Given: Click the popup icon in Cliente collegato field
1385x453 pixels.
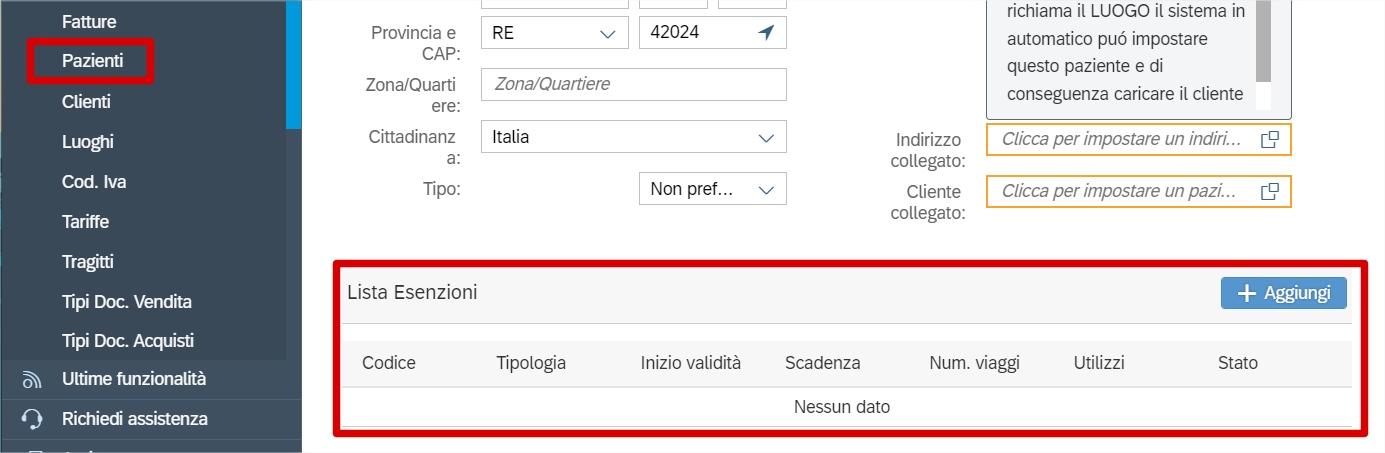Looking at the screenshot, I should 1269,191.
